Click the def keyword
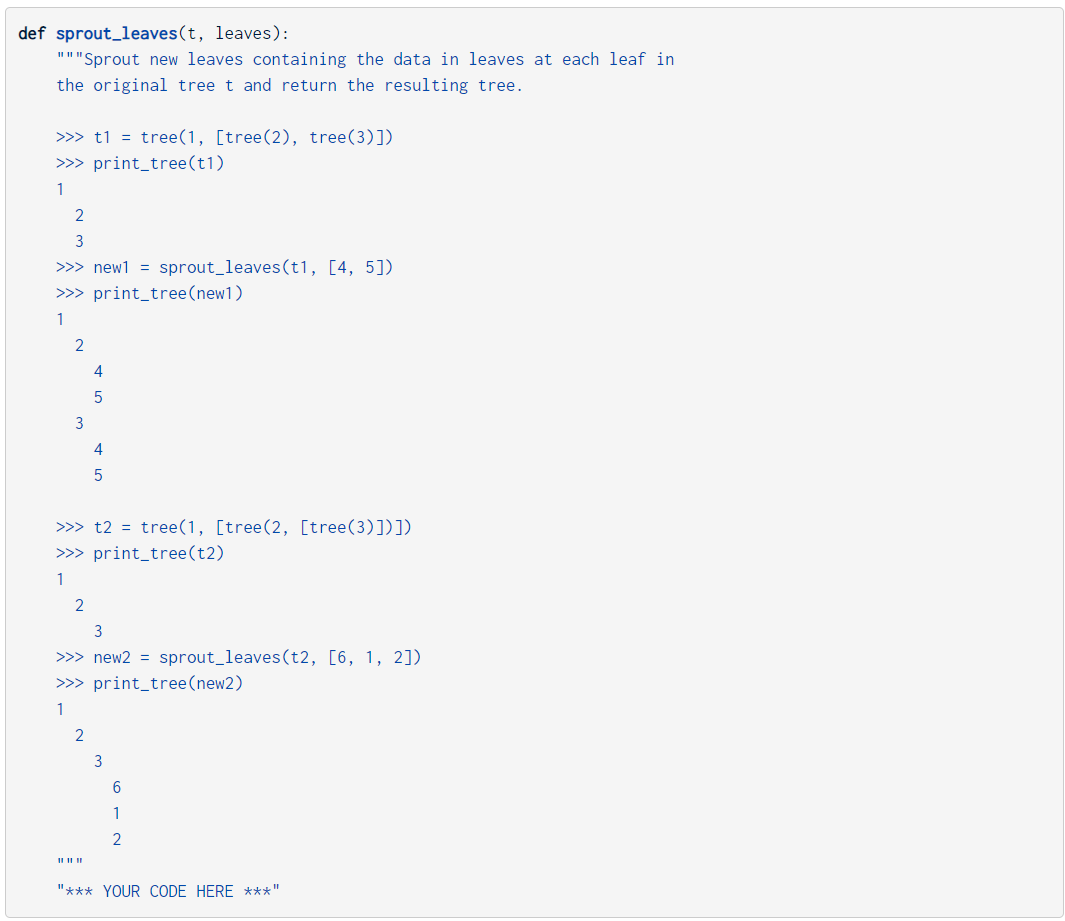 pyautogui.click(x=31, y=33)
